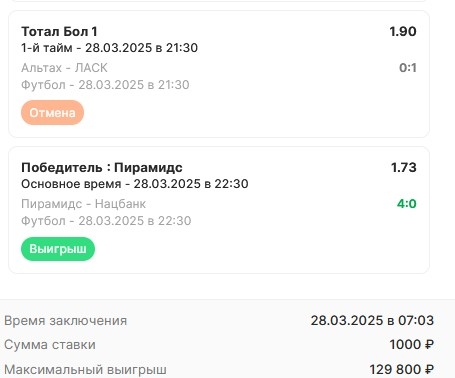The height and width of the screenshot is (378, 455).
Task: Click the 1.73 odds value
Action: (x=404, y=167)
